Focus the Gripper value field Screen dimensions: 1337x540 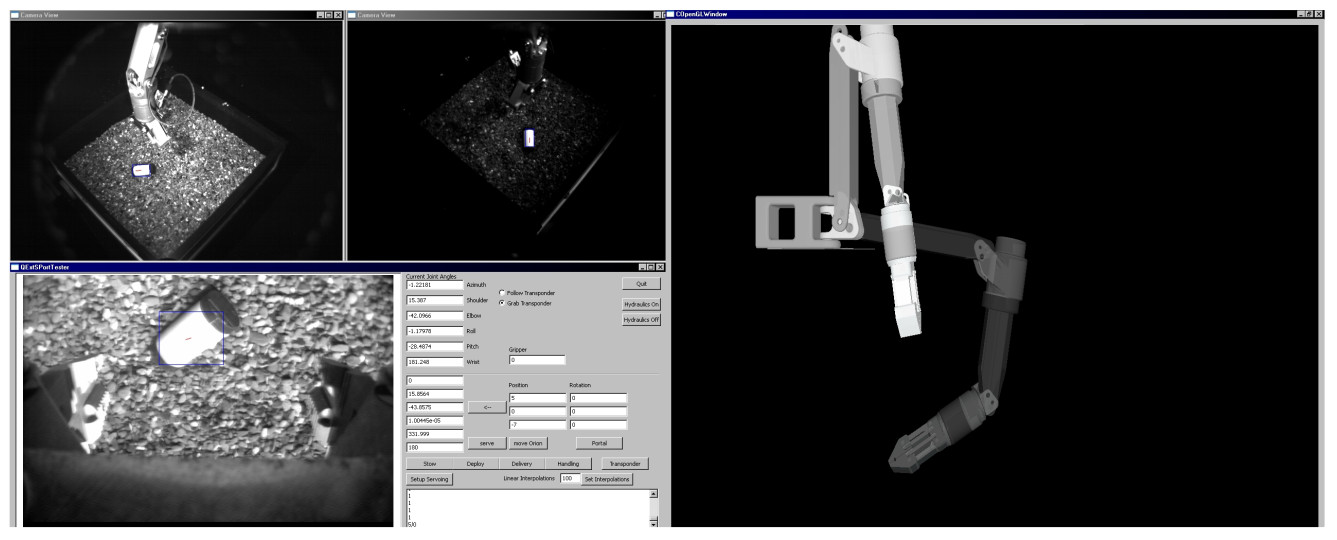pos(537,360)
